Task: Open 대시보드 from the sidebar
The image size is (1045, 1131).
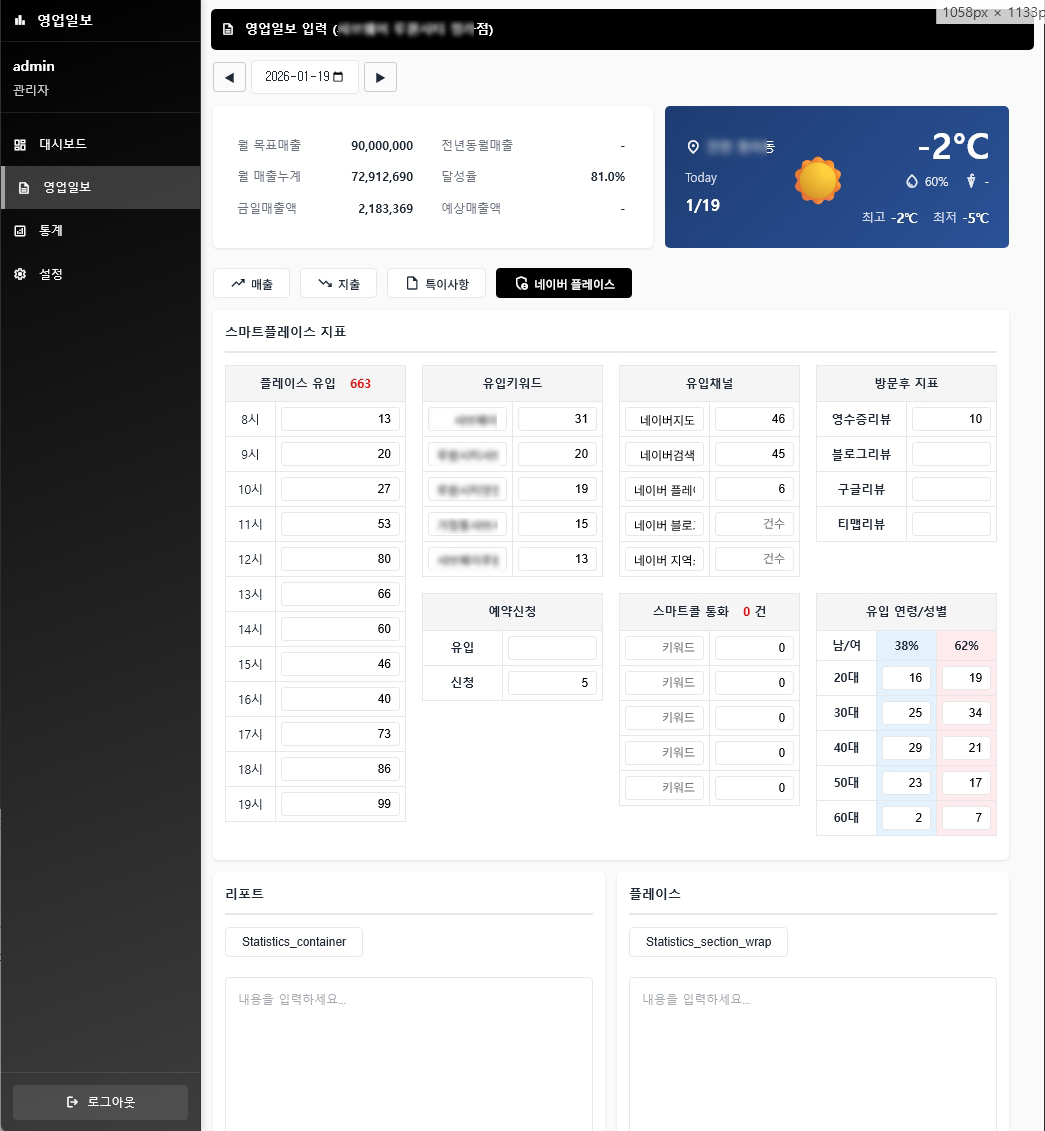Action: (x=62, y=144)
